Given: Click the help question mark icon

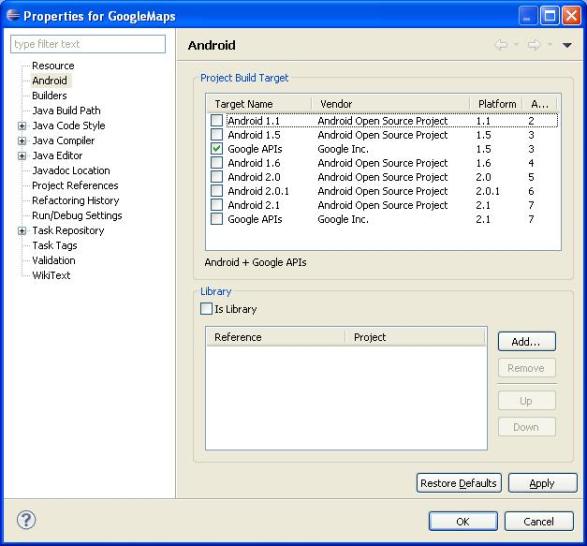Looking at the screenshot, I should (x=26, y=520).
